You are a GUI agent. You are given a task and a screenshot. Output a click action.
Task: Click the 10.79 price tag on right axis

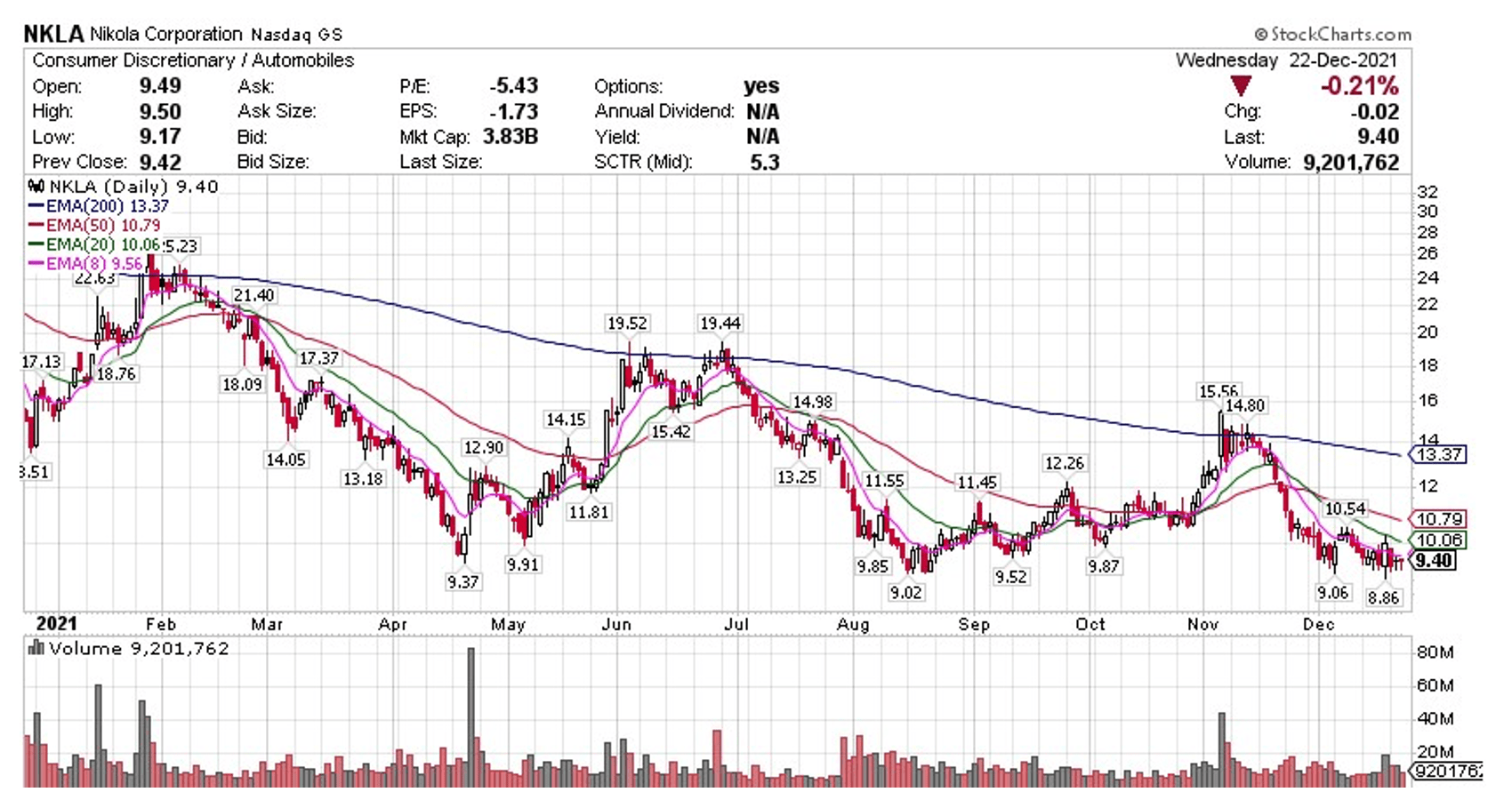click(1440, 519)
